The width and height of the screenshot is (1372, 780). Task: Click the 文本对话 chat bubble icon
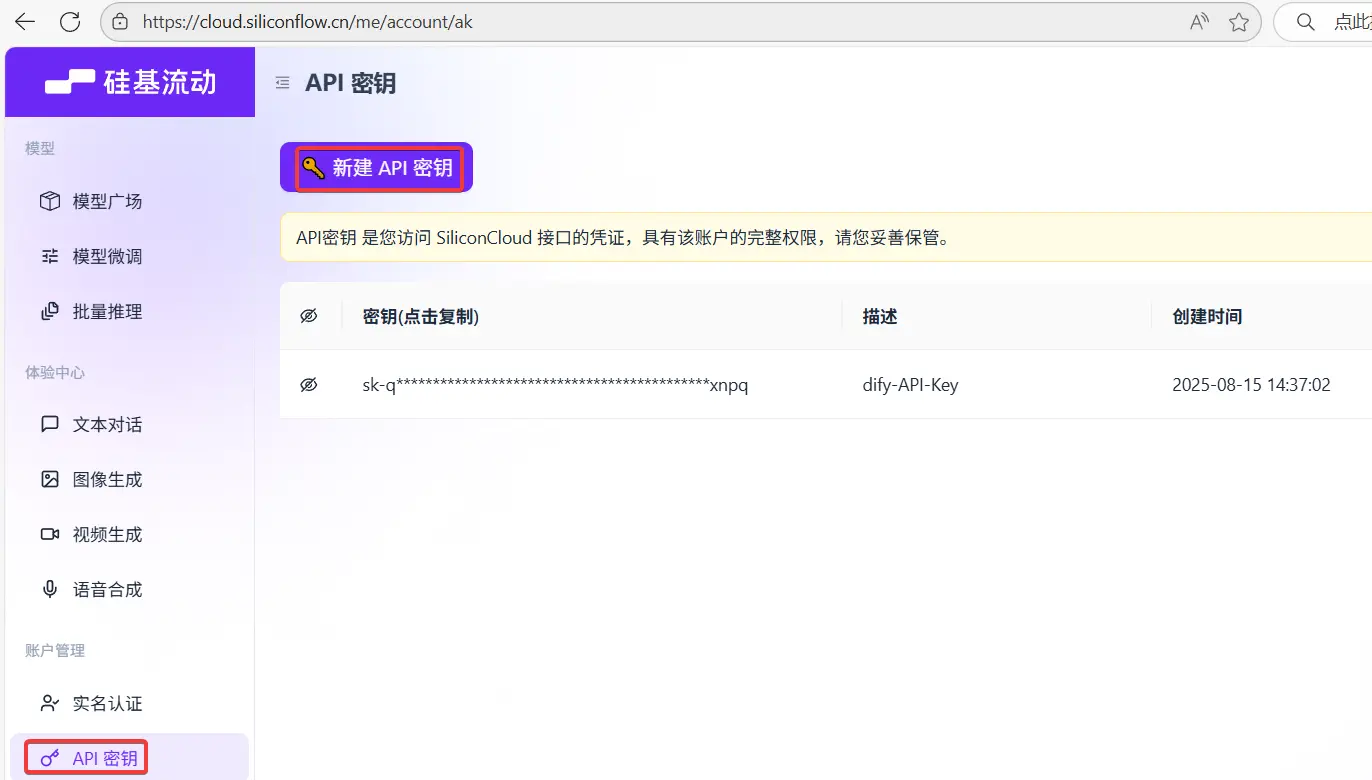(49, 424)
